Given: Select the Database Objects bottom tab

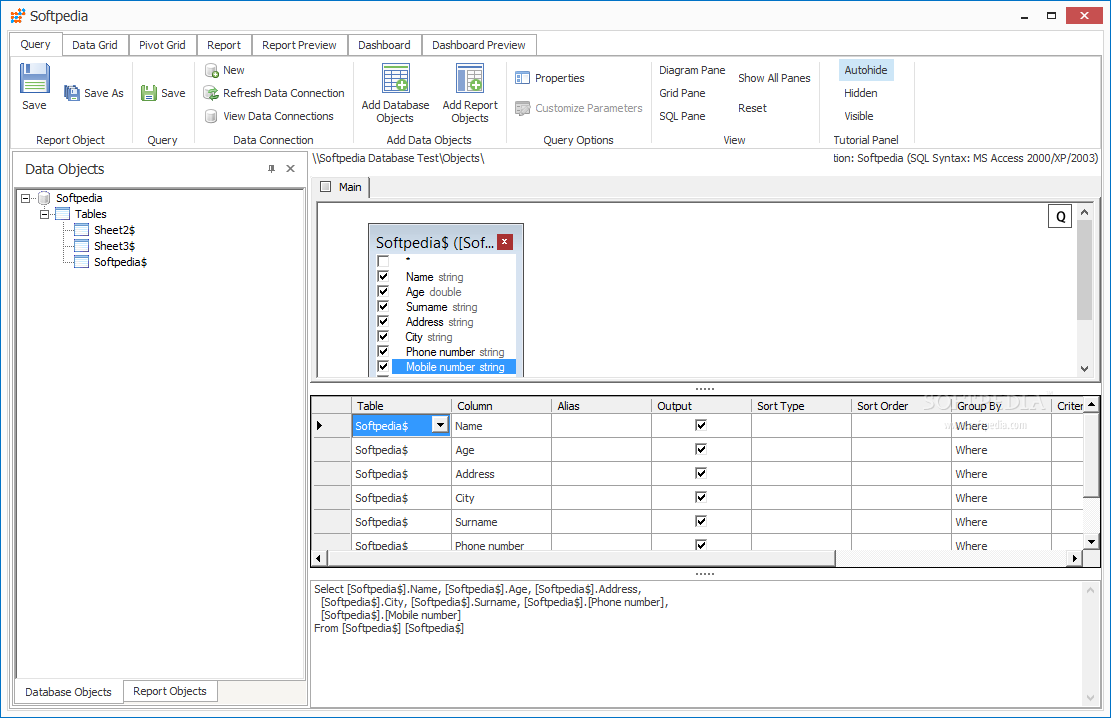Looking at the screenshot, I should click(x=68, y=692).
